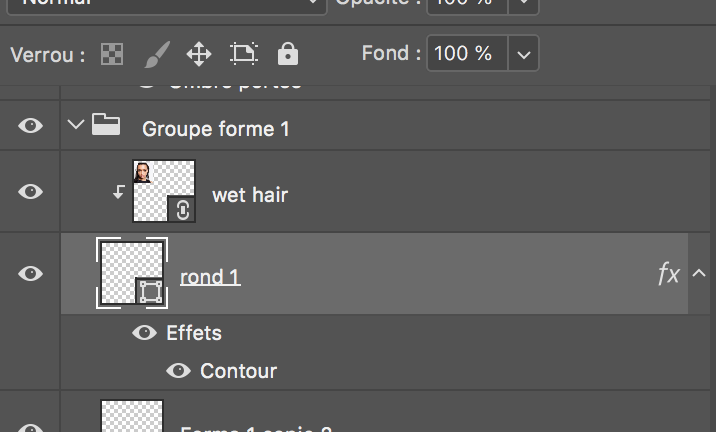Click the wet hair smart object thumbnail
This screenshot has width=716, height=432.
click(x=163, y=191)
